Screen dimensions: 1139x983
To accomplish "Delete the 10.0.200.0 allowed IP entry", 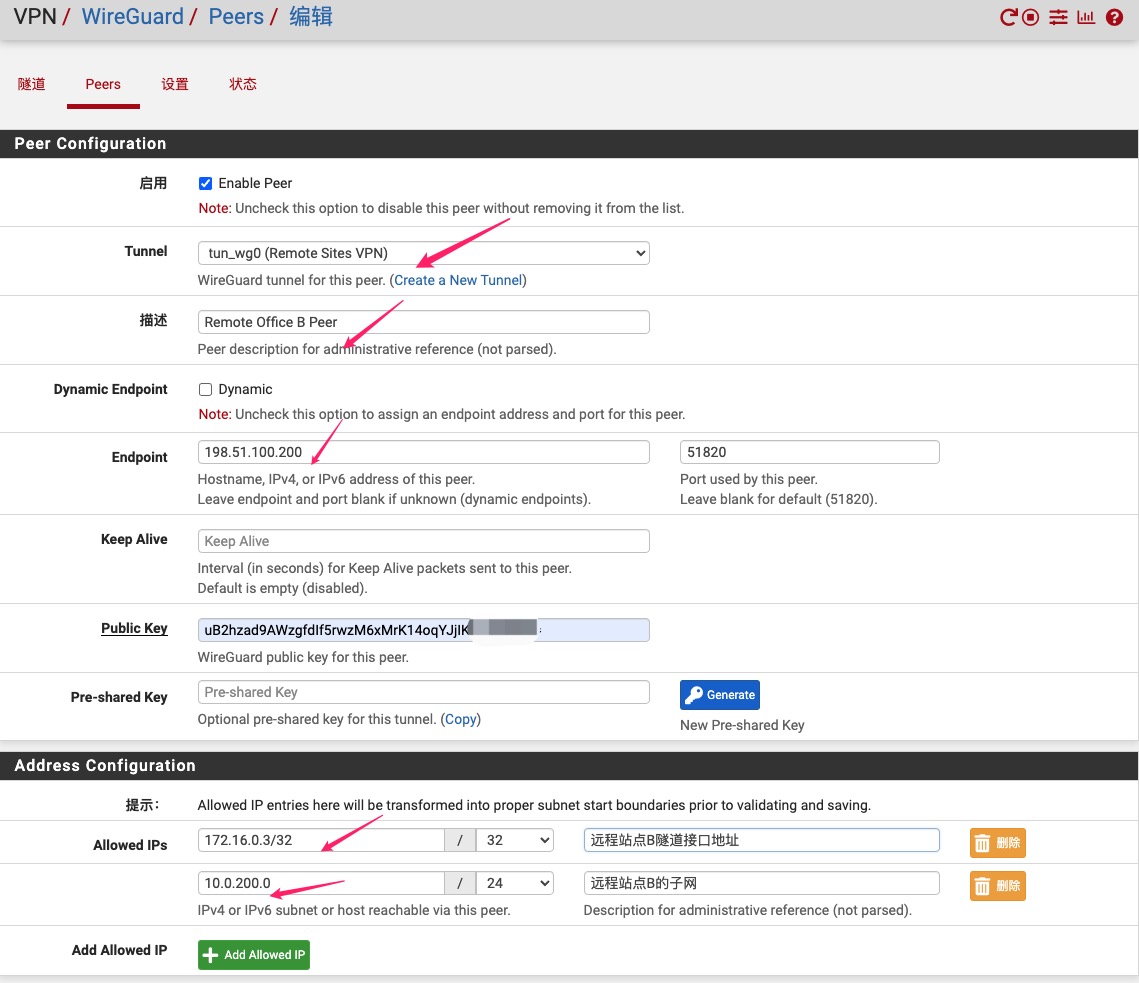I will click(x=997, y=885).
